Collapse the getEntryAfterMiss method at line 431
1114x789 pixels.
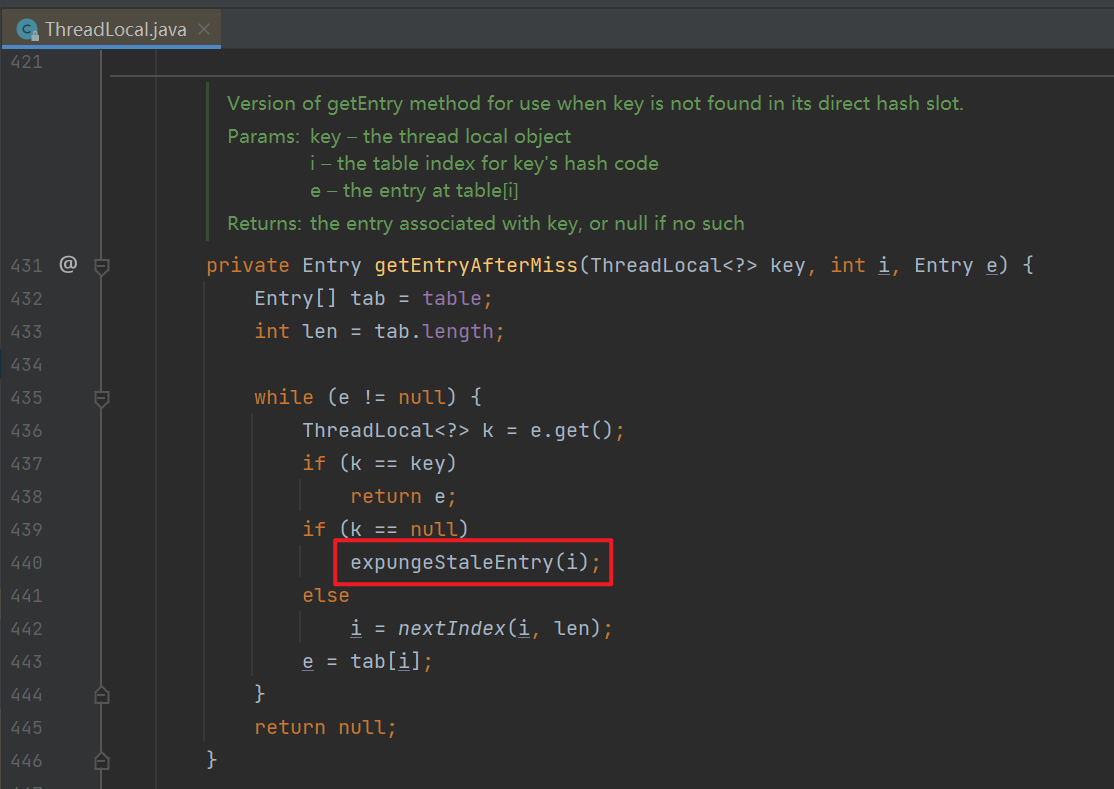pos(100,266)
